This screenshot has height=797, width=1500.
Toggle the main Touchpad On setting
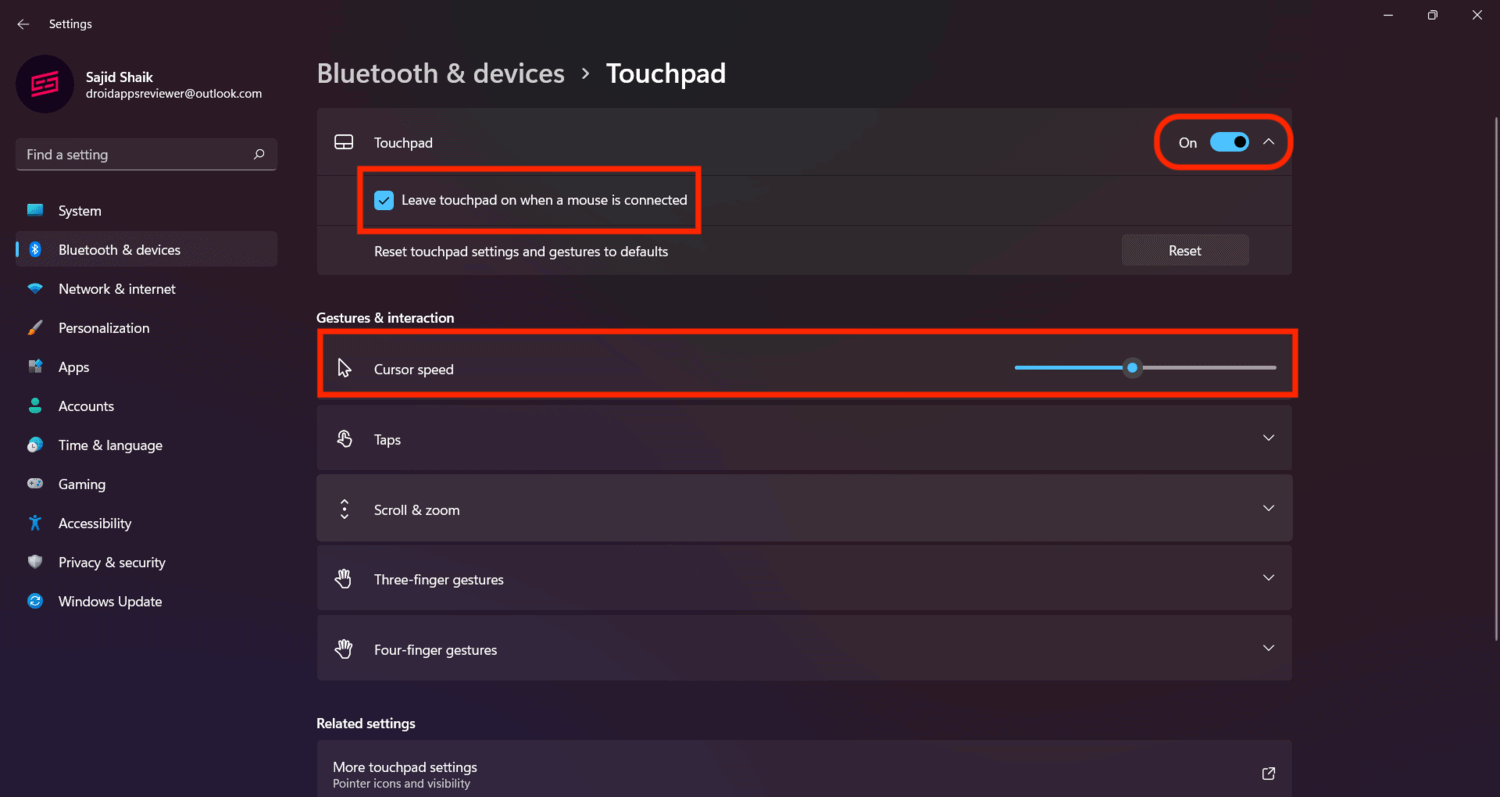tap(1229, 142)
